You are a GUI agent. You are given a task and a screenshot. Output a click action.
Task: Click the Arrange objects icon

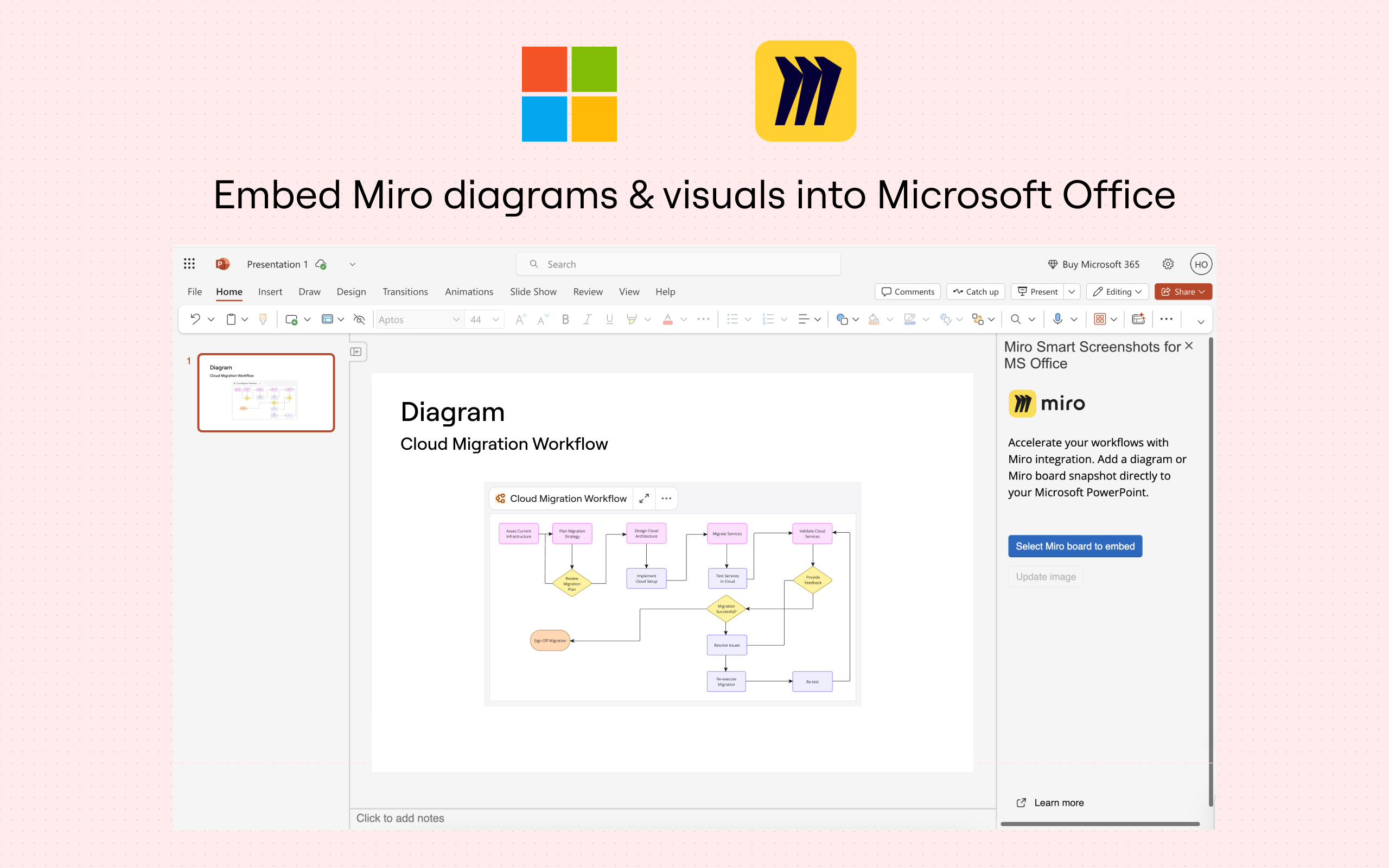click(x=978, y=319)
